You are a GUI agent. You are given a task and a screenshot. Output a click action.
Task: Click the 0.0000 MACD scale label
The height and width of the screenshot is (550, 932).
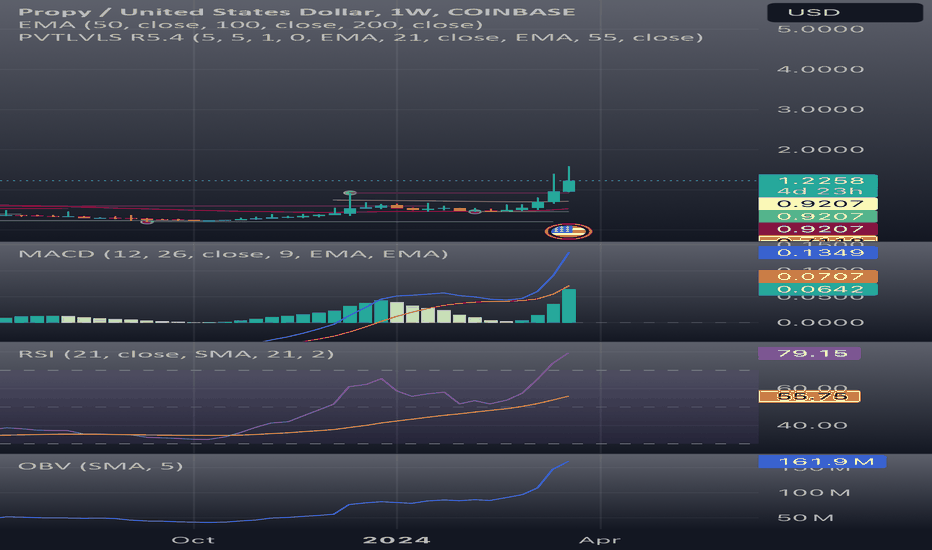pyautogui.click(x=820, y=322)
